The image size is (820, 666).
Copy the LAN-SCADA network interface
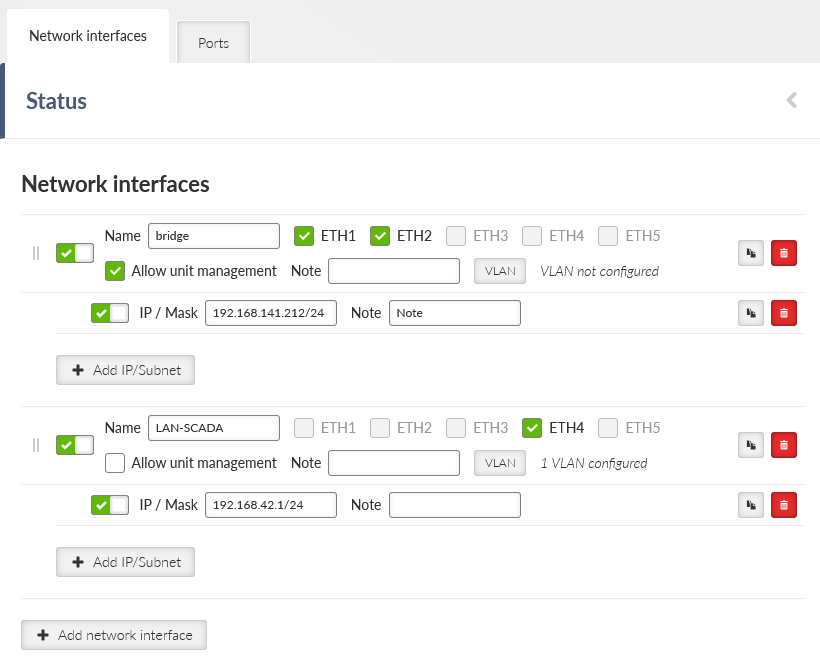tap(751, 445)
